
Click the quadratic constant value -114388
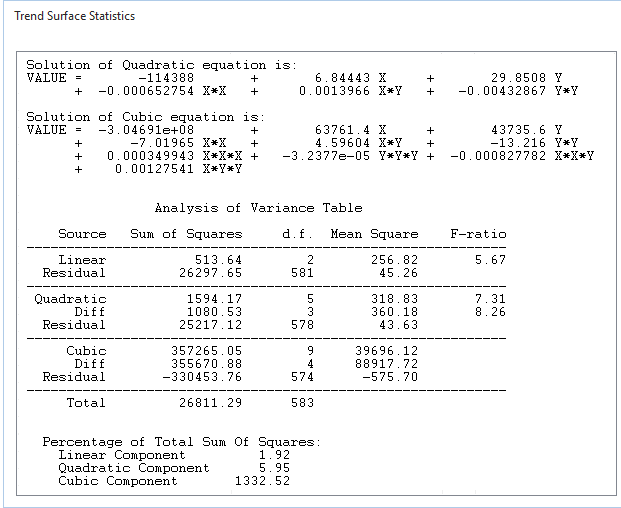click(166, 78)
